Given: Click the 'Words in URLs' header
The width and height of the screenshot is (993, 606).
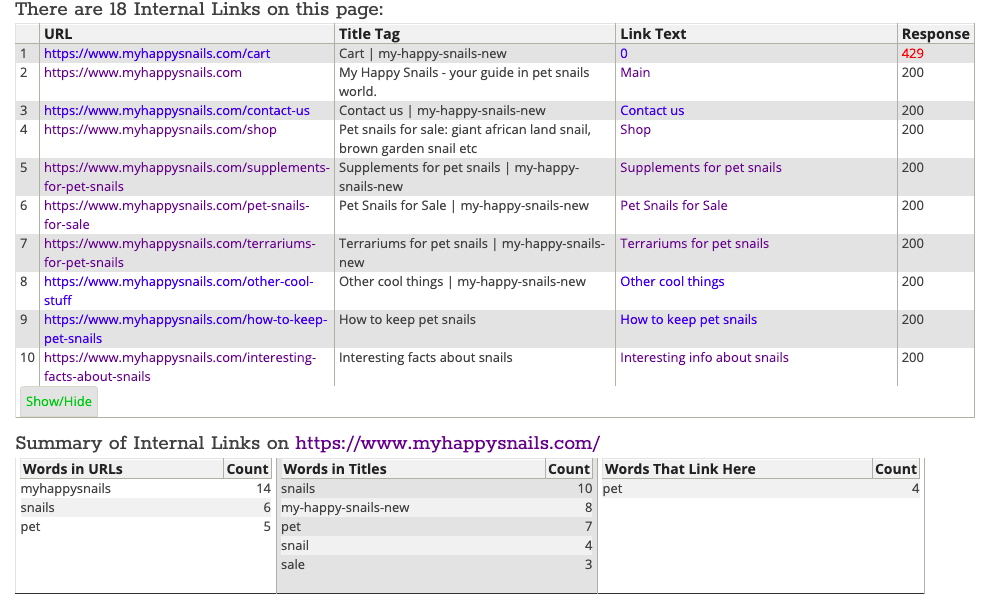Looking at the screenshot, I should [121, 469].
